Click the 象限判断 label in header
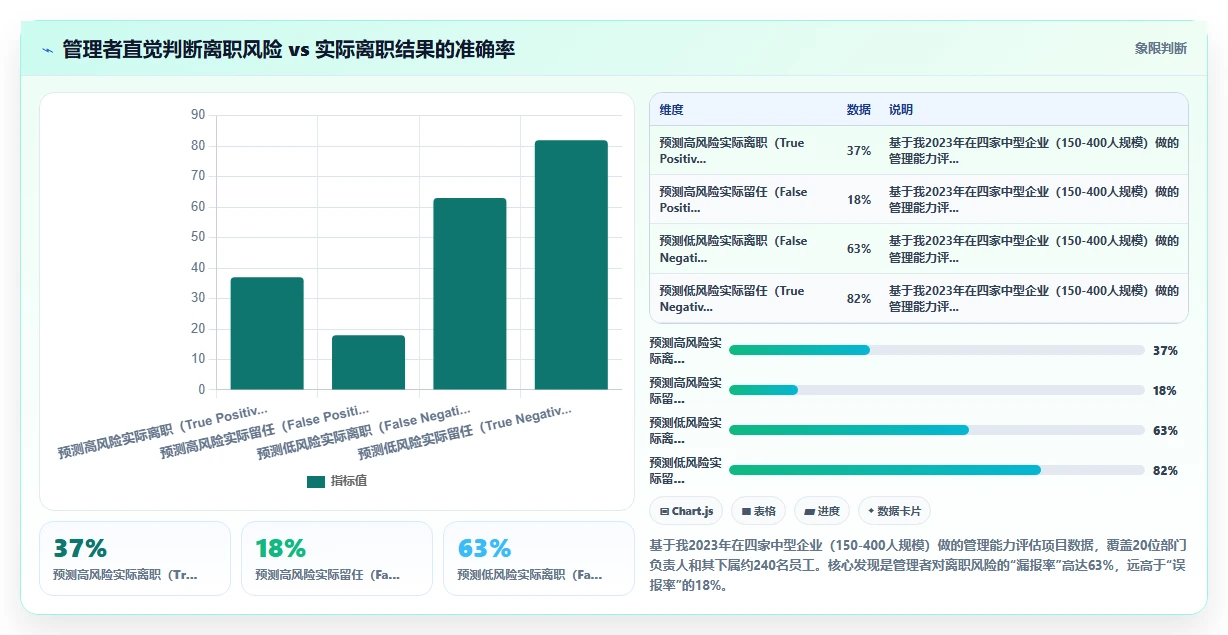 click(x=1160, y=48)
